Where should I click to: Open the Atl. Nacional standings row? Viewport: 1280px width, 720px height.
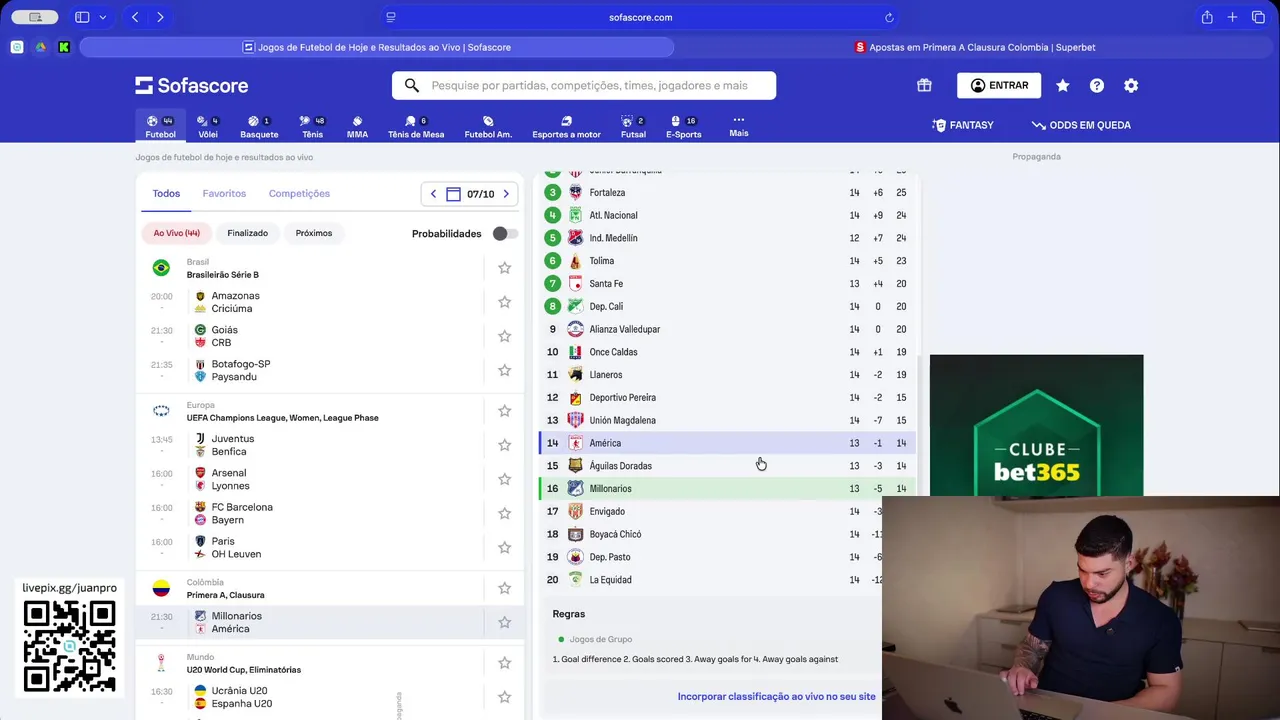click(728, 215)
